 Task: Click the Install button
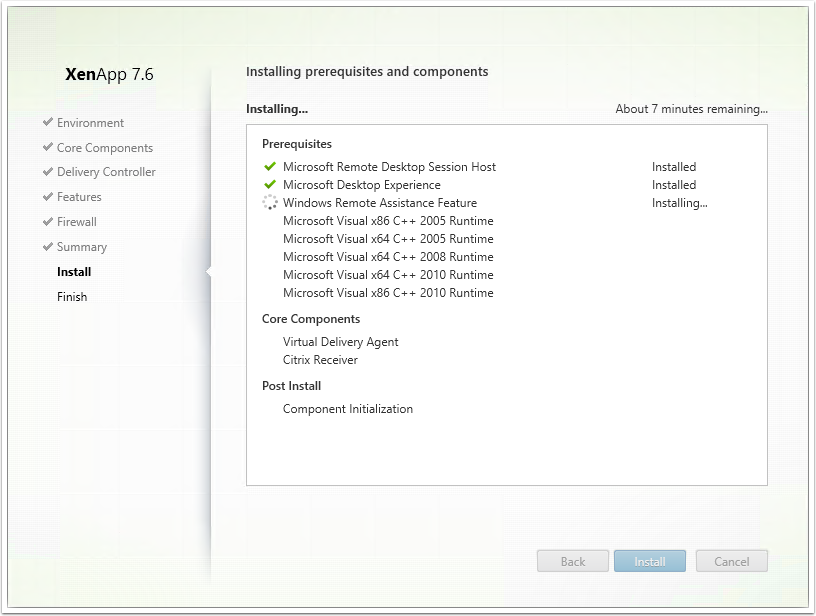coord(649,561)
